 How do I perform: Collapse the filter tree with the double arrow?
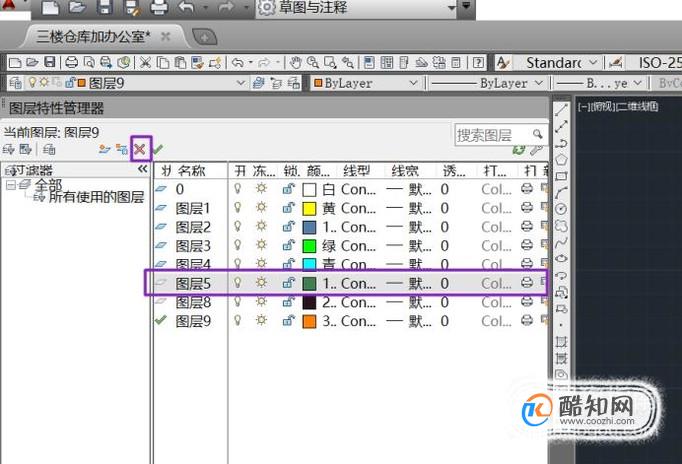[142, 169]
